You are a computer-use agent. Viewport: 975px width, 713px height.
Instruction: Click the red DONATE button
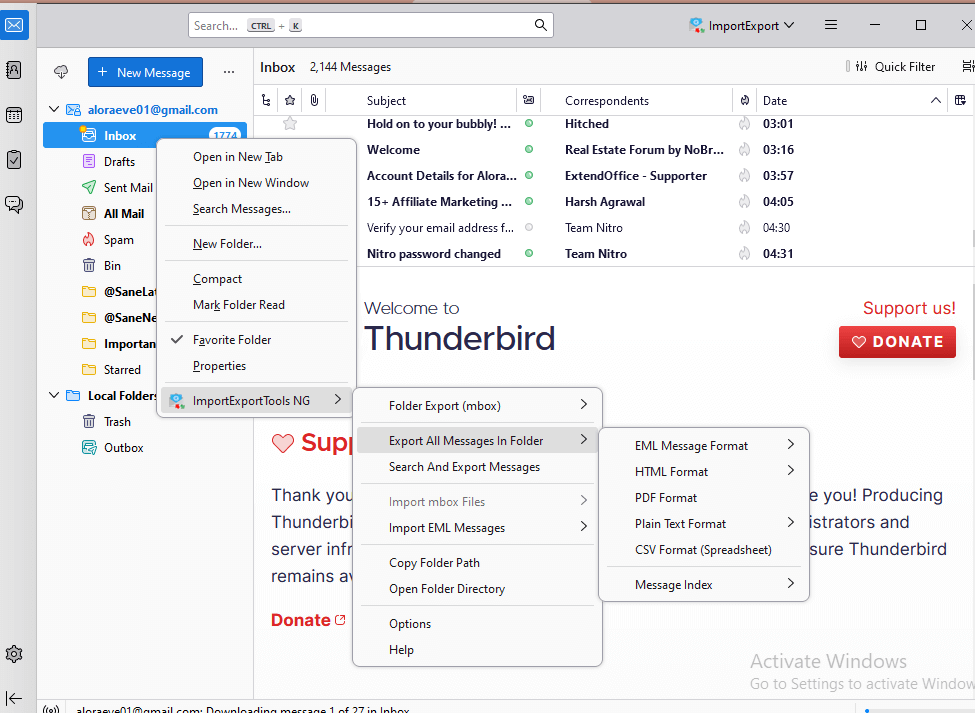coord(897,341)
